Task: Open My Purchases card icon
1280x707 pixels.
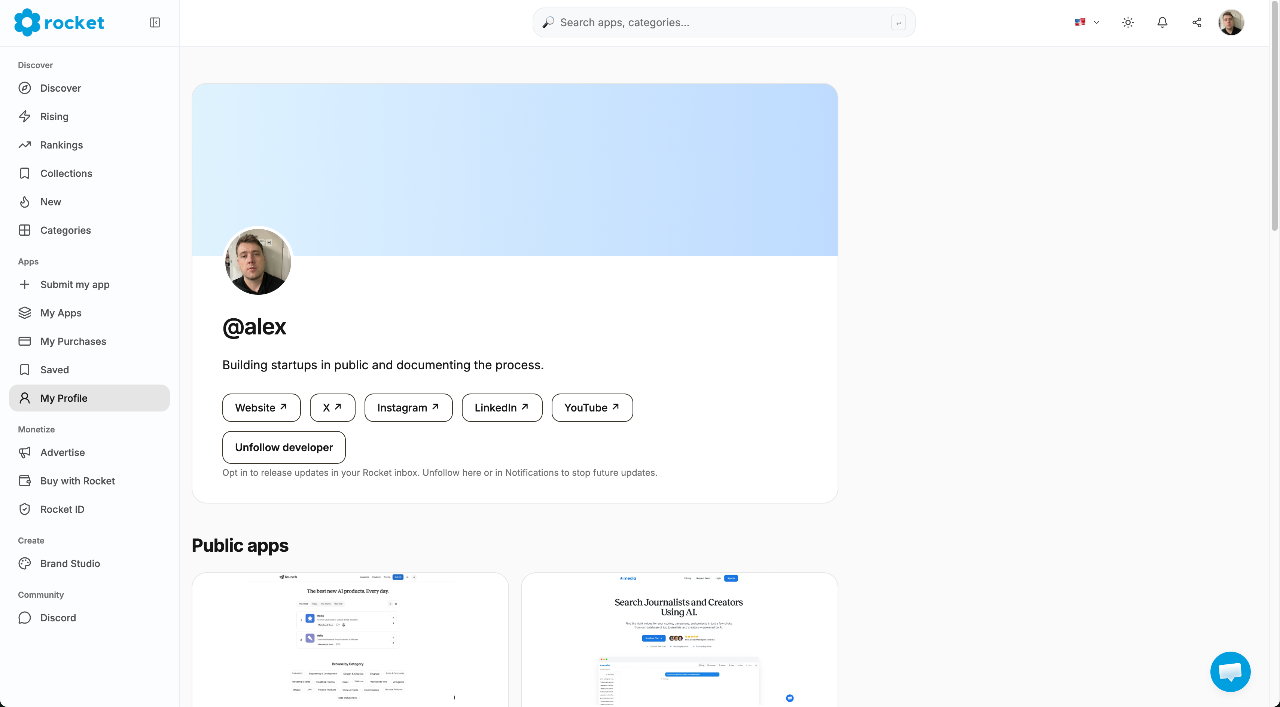Action: coord(25,341)
